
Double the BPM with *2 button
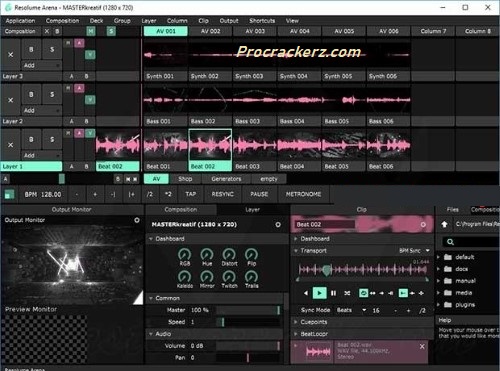tap(168, 194)
